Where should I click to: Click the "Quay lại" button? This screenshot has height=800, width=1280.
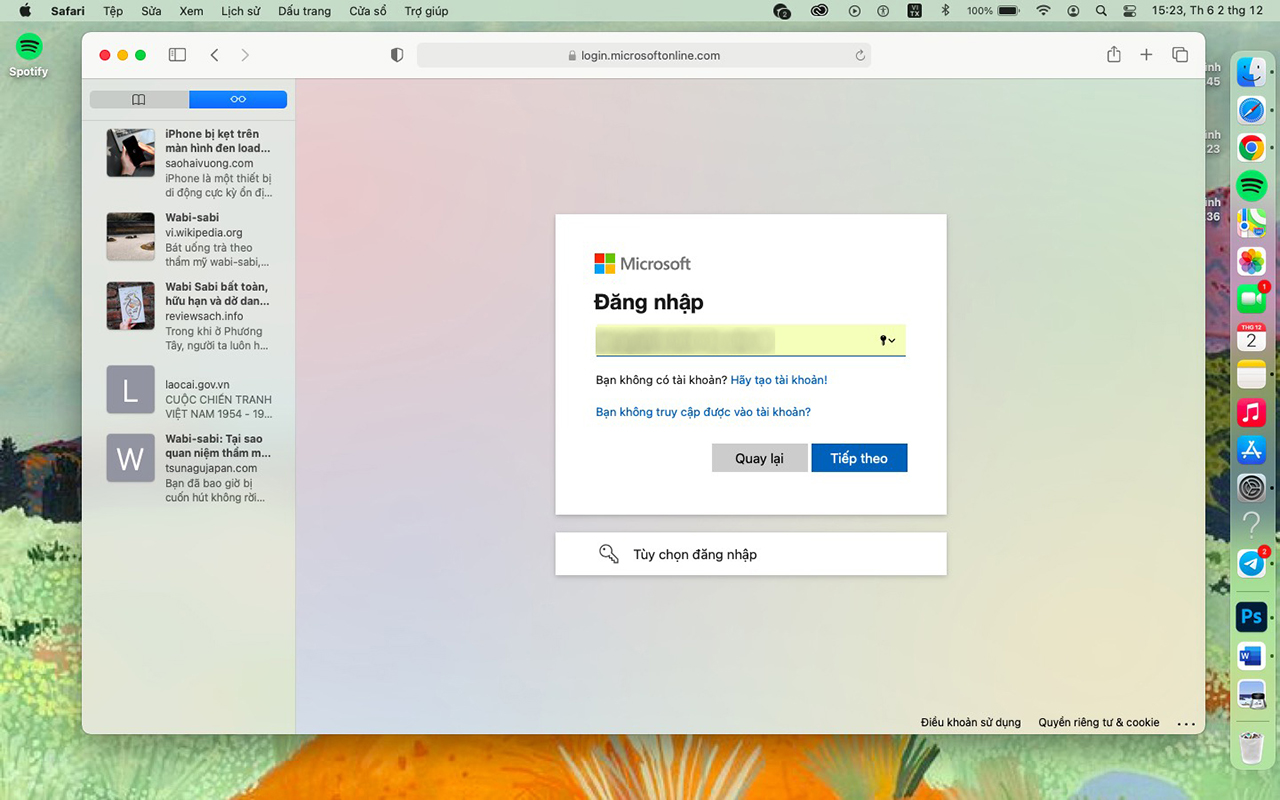click(759, 458)
